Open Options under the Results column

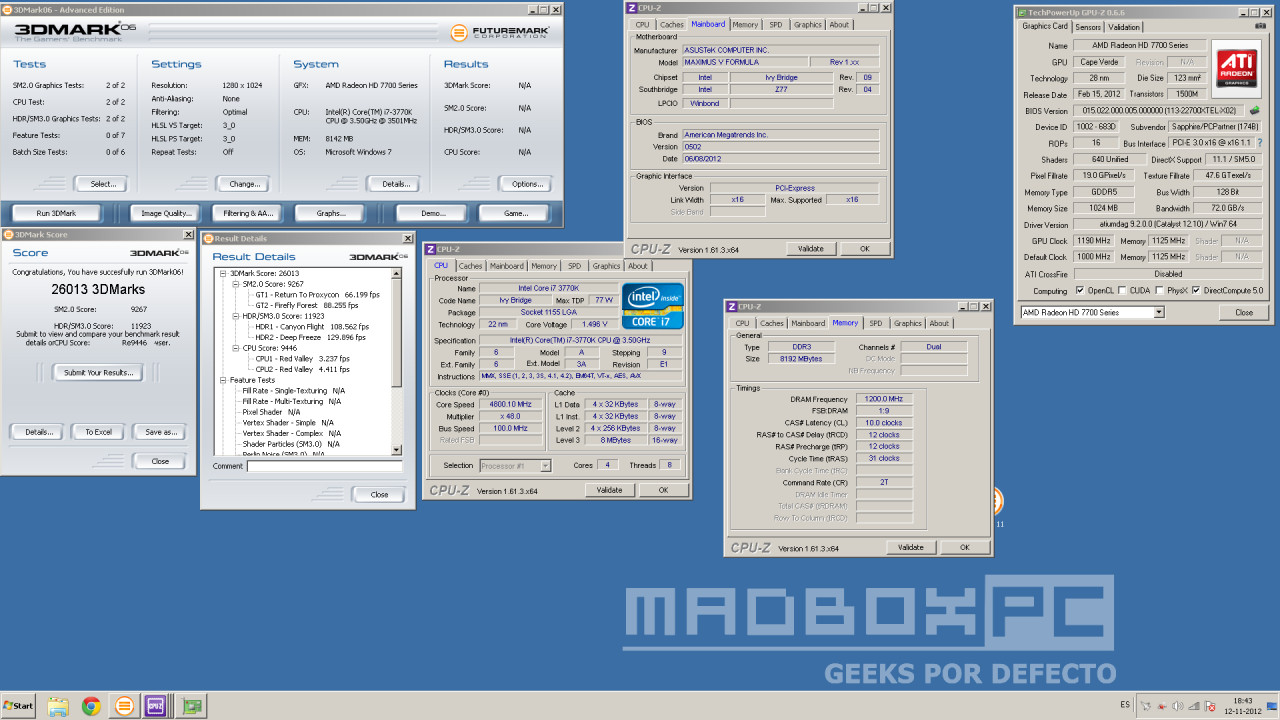(x=527, y=184)
